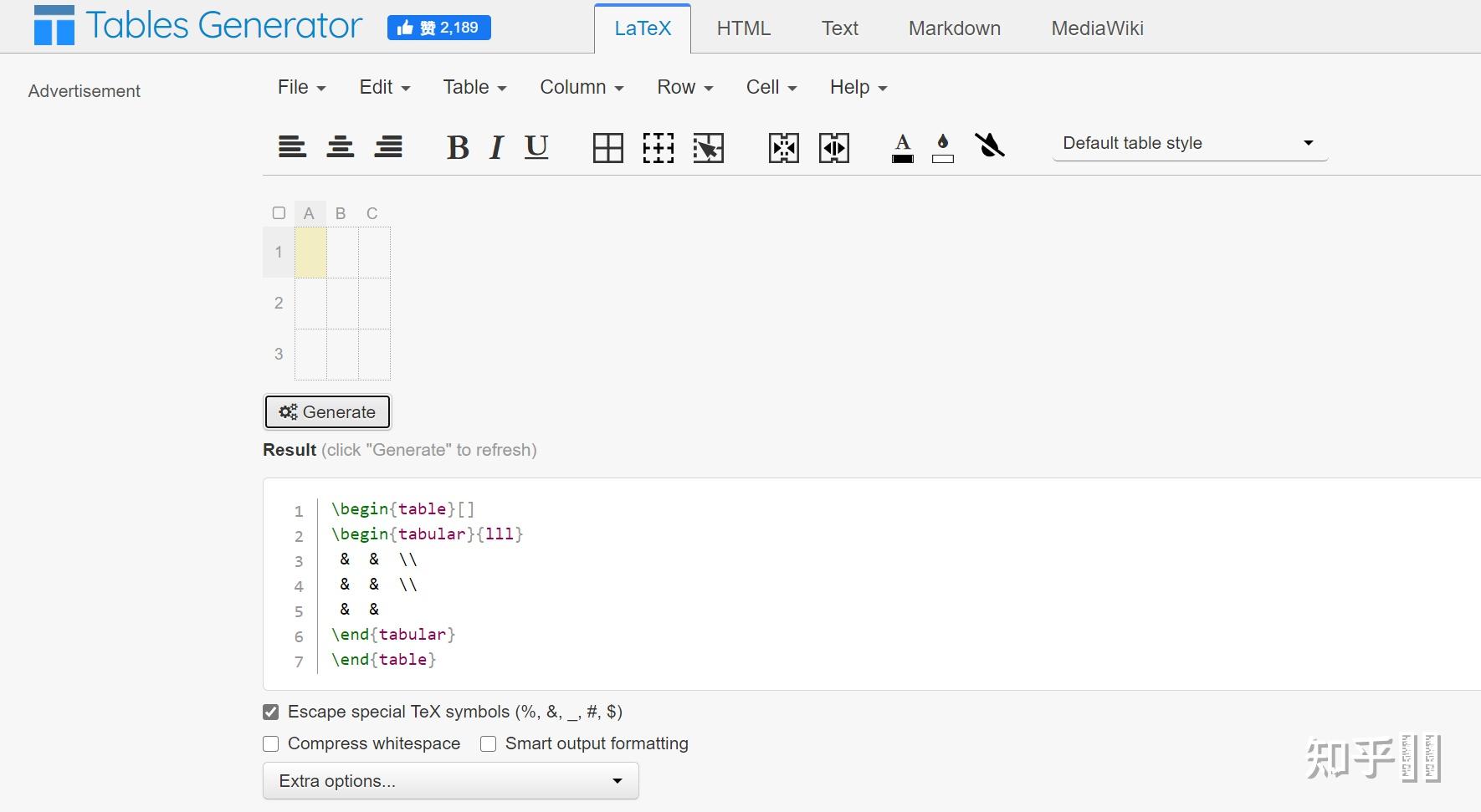
Task: Click the Tables Generator title text
Action: click(x=223, y=25)
